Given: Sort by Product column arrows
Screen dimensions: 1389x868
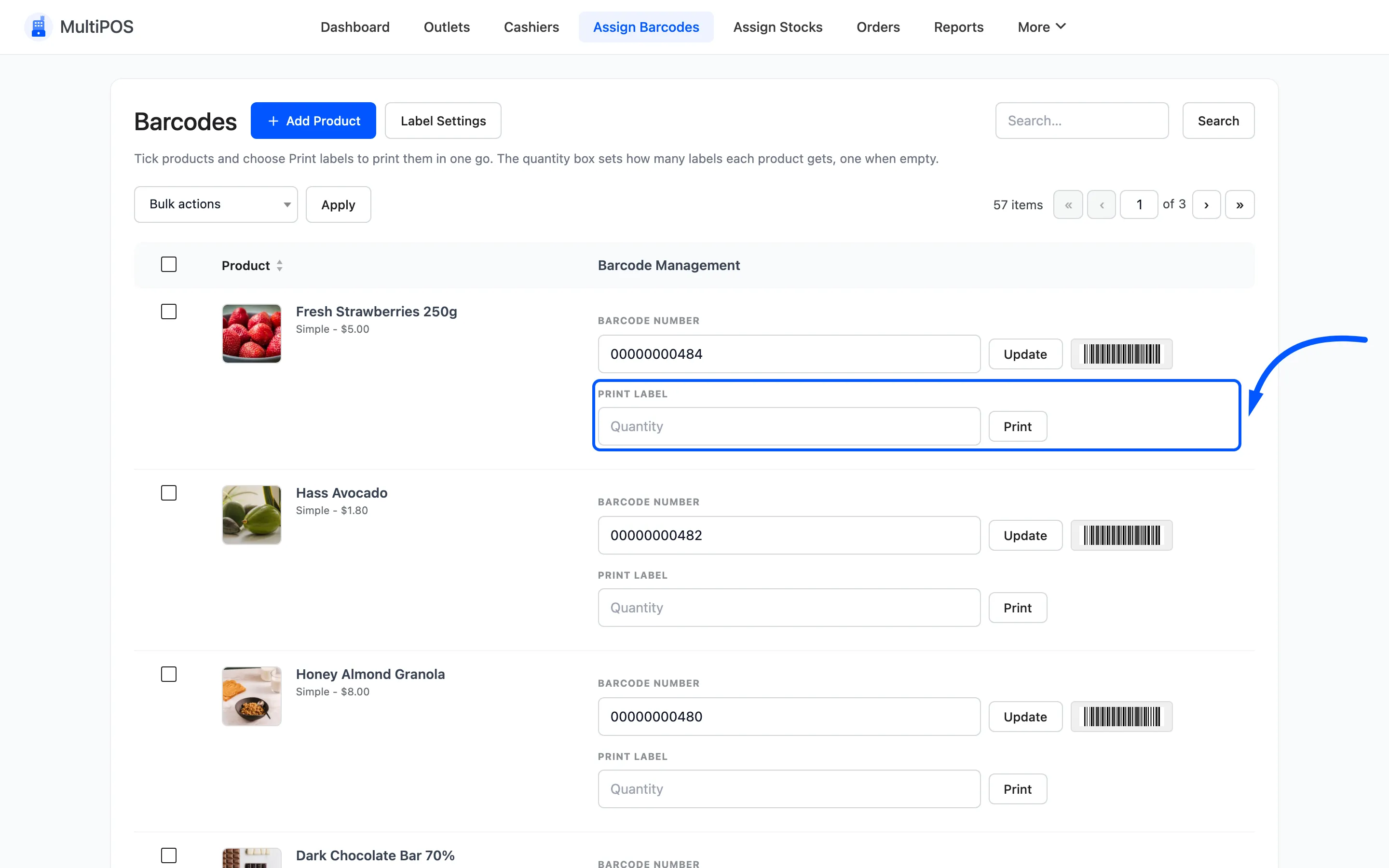Looking at the screenshot, I should [x=280, y=265].
